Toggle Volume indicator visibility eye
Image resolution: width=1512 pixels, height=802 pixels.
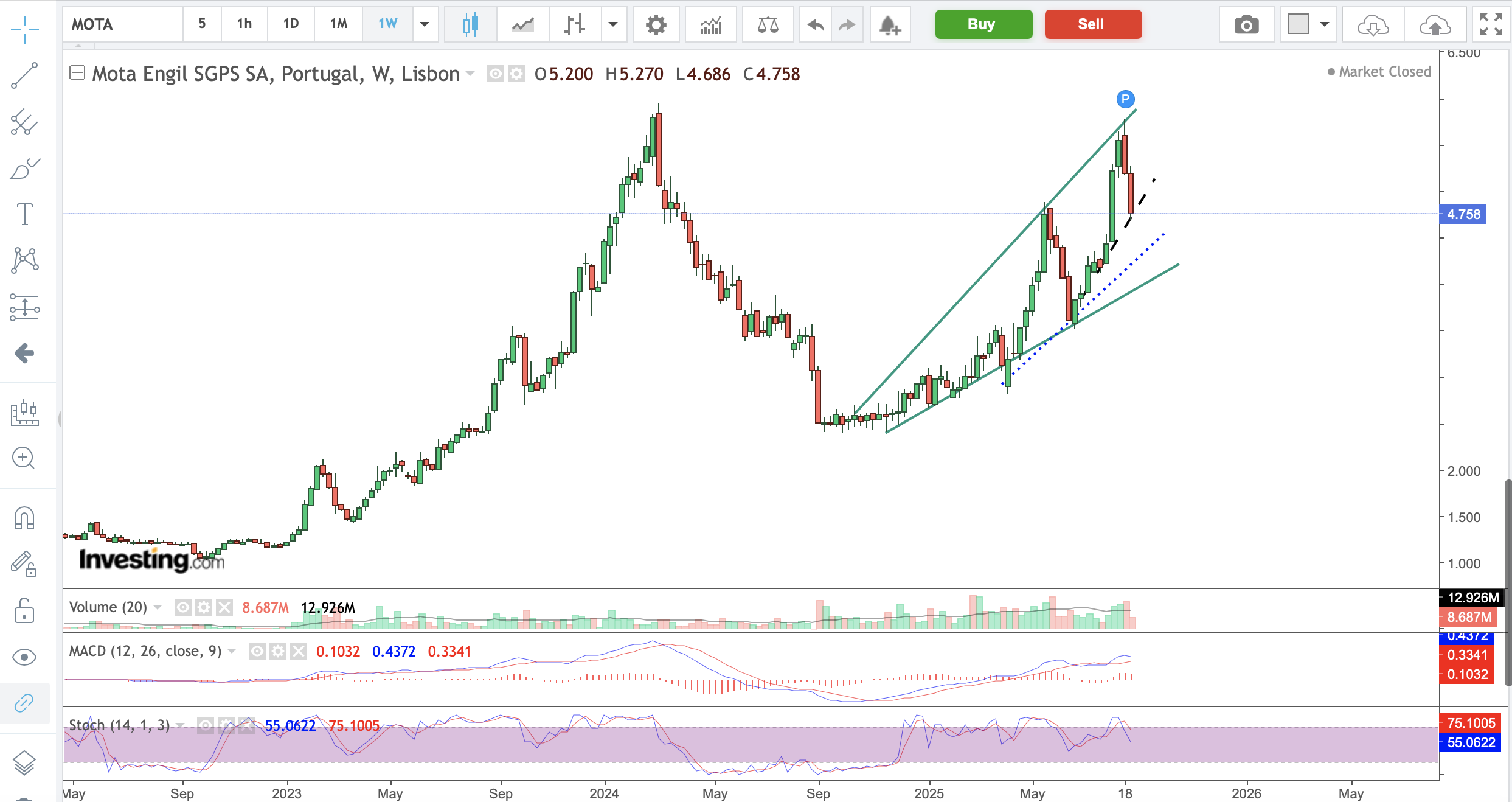[183, 607]
